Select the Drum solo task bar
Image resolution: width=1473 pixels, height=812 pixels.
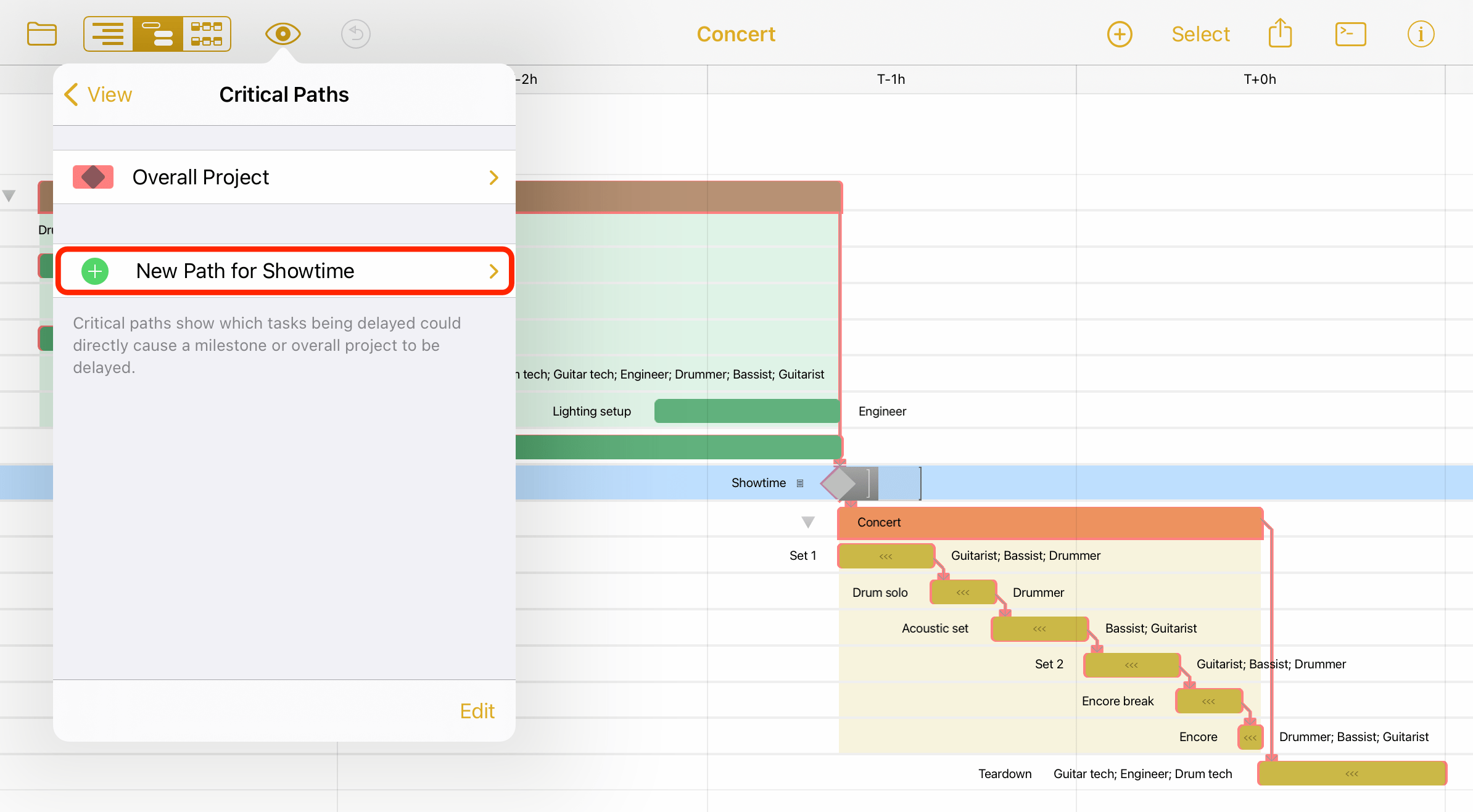tap(963, 593)
